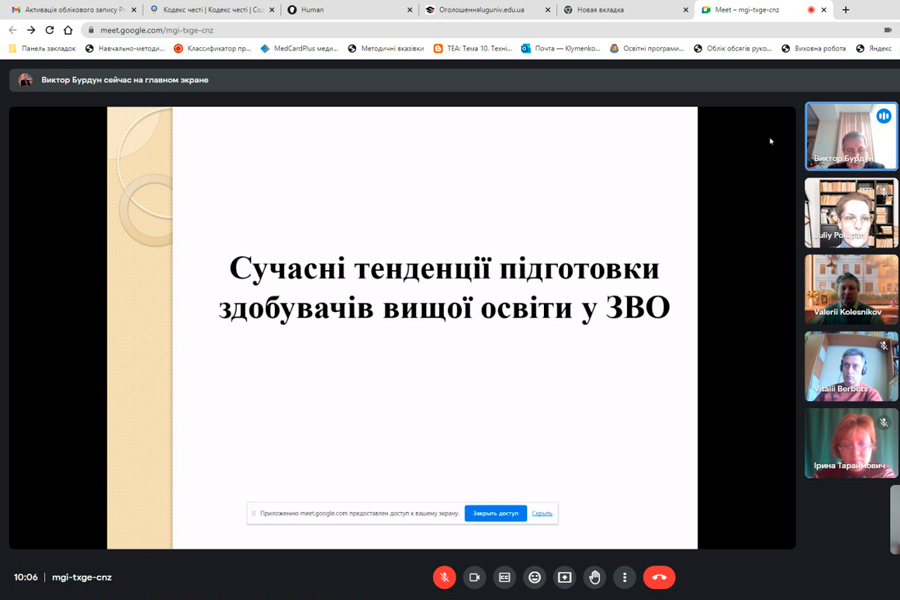Go to the browser home page

[x=68, y=30]
